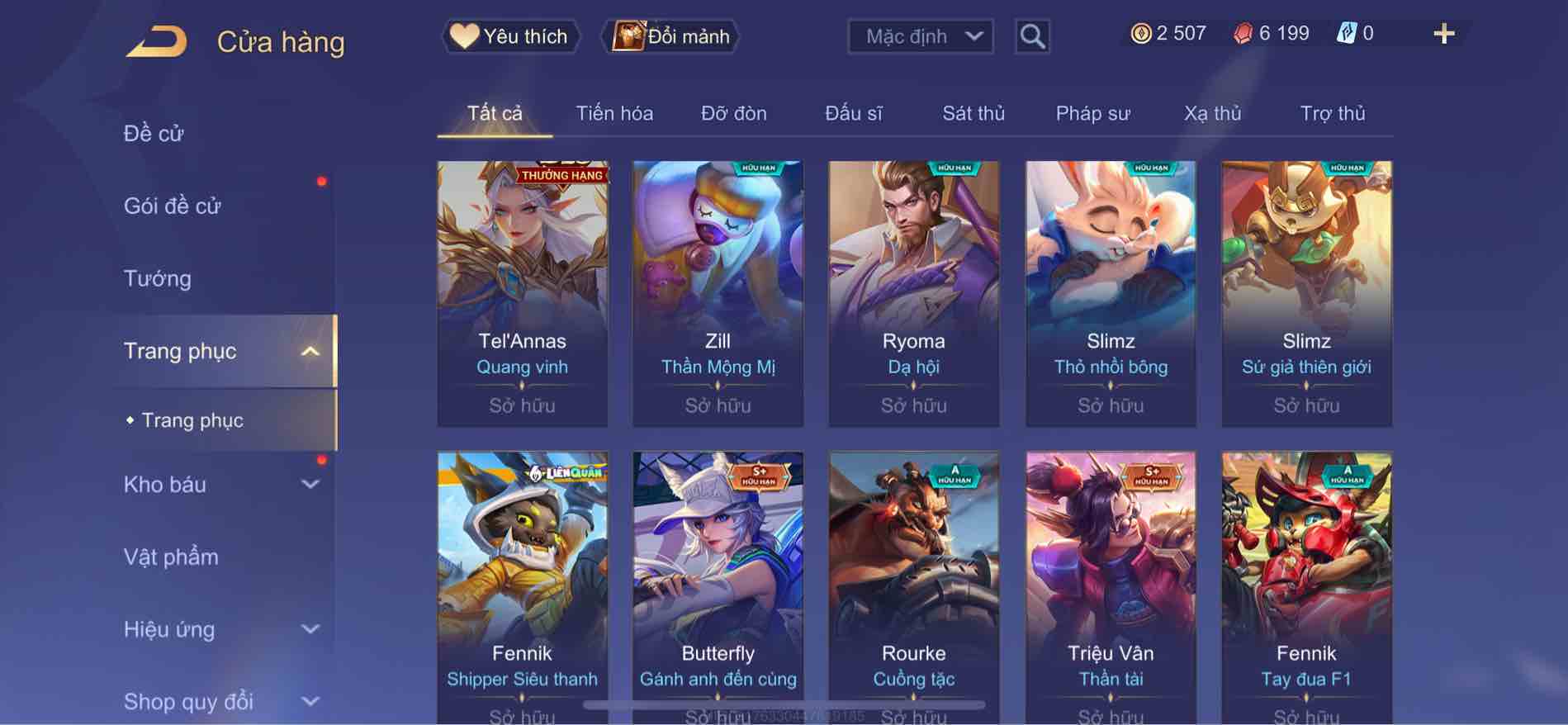Tap the back arrow beside Cửa hàng
The height and width of the screenshot is (725, 1568).
click(156, 41)
